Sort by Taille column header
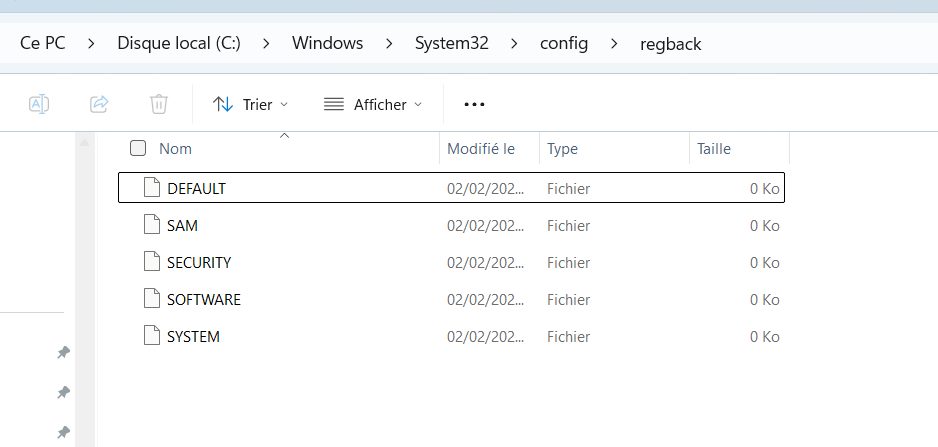The image size is (938, 447). click(714, 149)
